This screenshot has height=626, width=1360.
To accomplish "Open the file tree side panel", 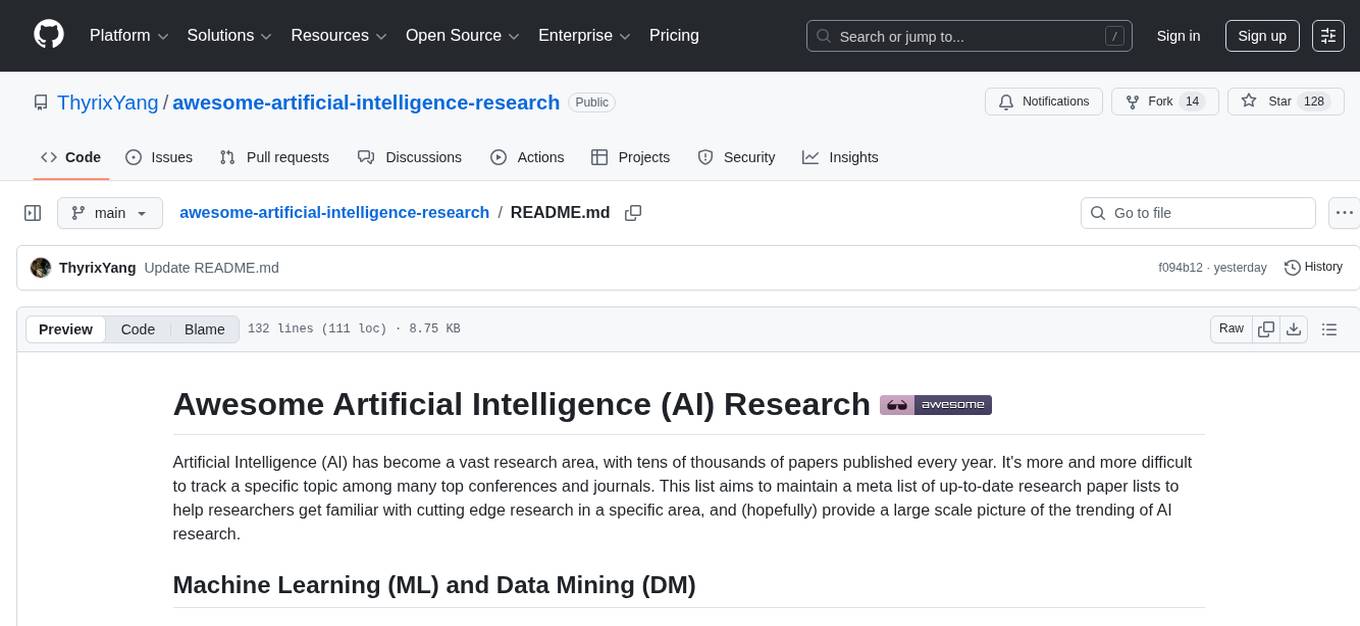I will pos(32,212).
